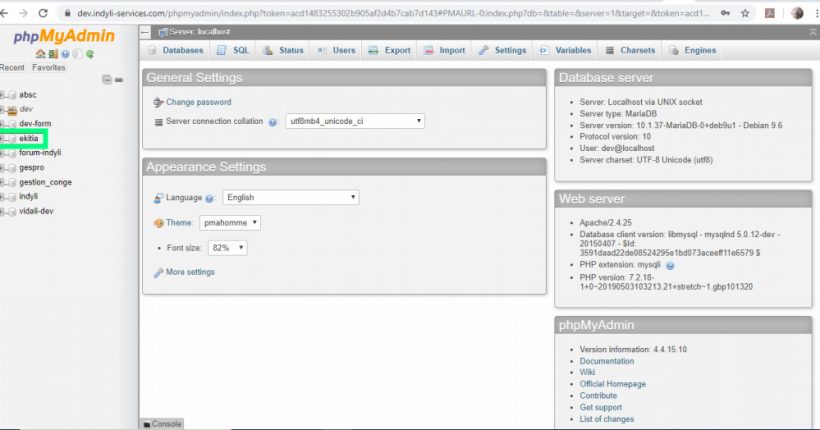
Task: Click the Change password link
Action: [198, 102]
